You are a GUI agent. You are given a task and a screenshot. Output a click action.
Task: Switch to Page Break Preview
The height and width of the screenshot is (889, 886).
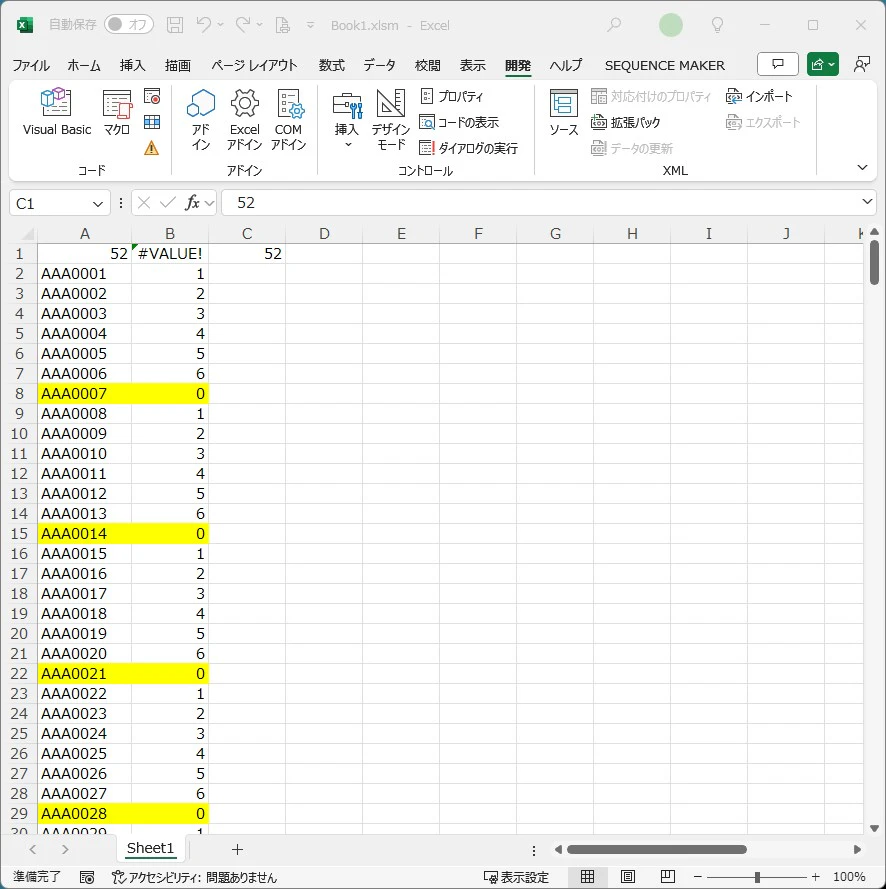[668, 877]
